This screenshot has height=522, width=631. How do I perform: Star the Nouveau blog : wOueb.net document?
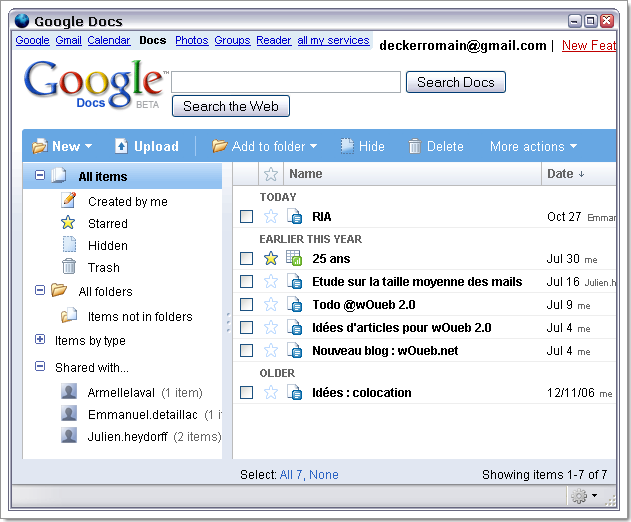coord(271,351)
